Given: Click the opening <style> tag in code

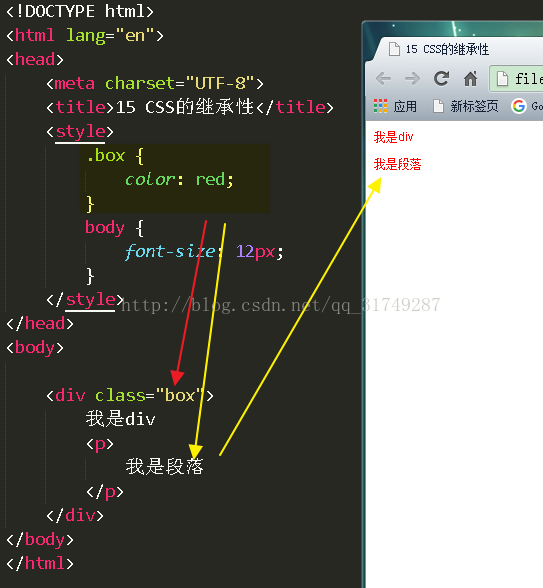Looking at the screenshot, I should pyautogui.click(x=80, y=132).
